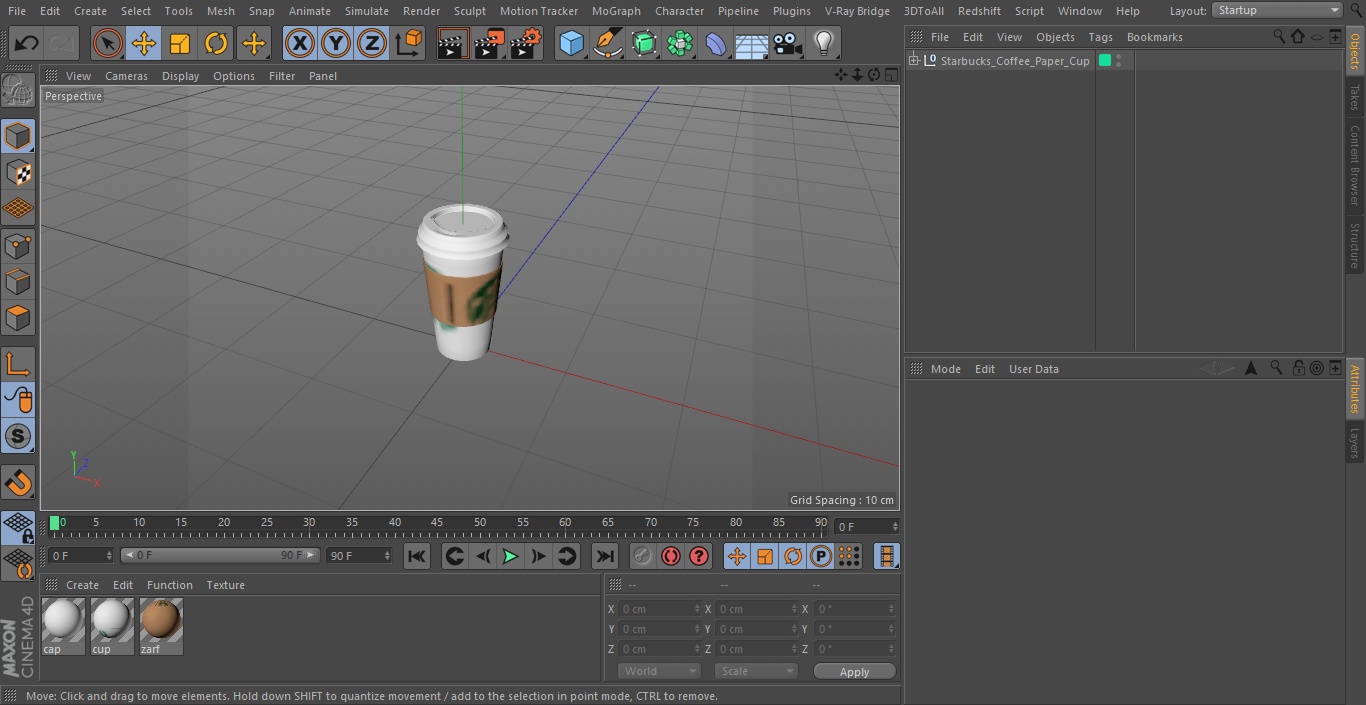1366x705 pixels.
Task: Play the animation forward
Action: [510, 556]
